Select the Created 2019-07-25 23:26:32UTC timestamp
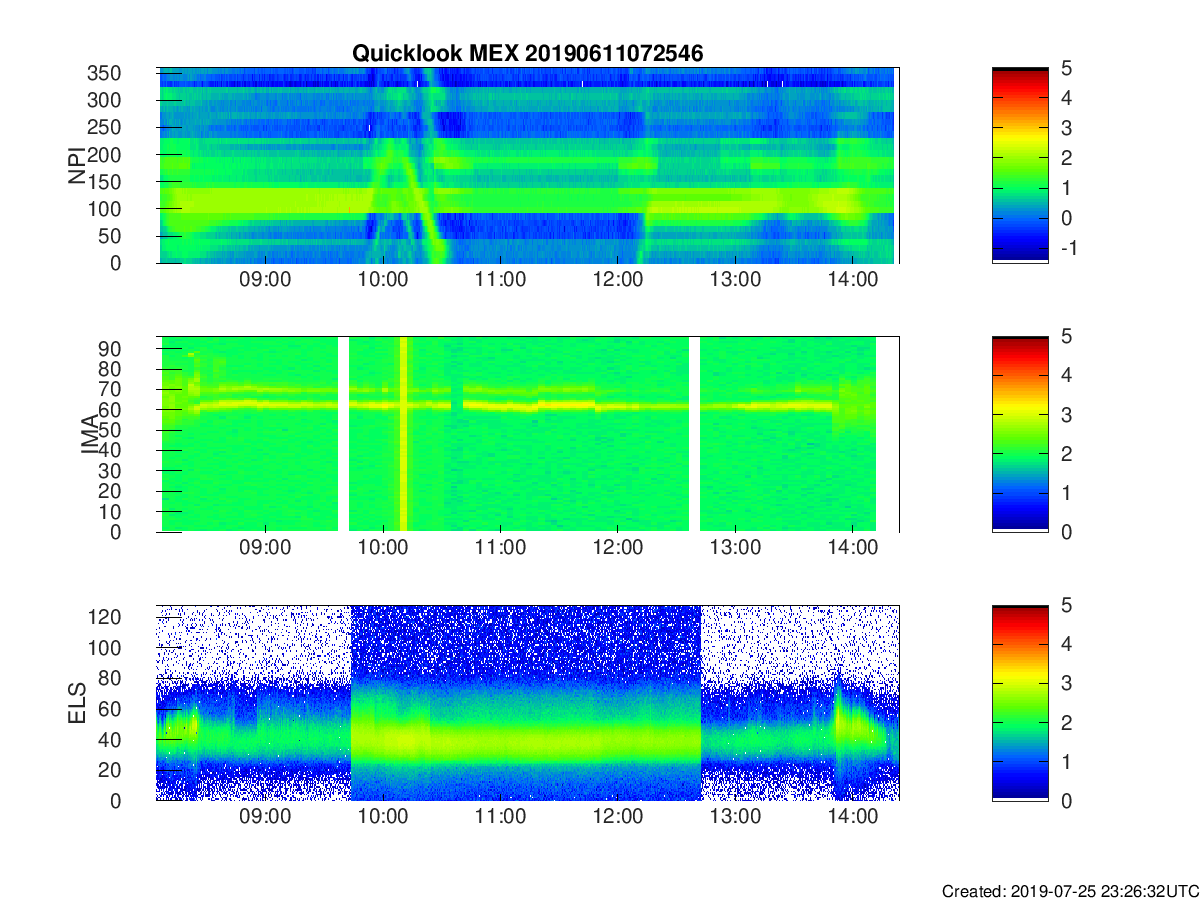Viewport: 1200px width, 900px height. point(1070,891)
